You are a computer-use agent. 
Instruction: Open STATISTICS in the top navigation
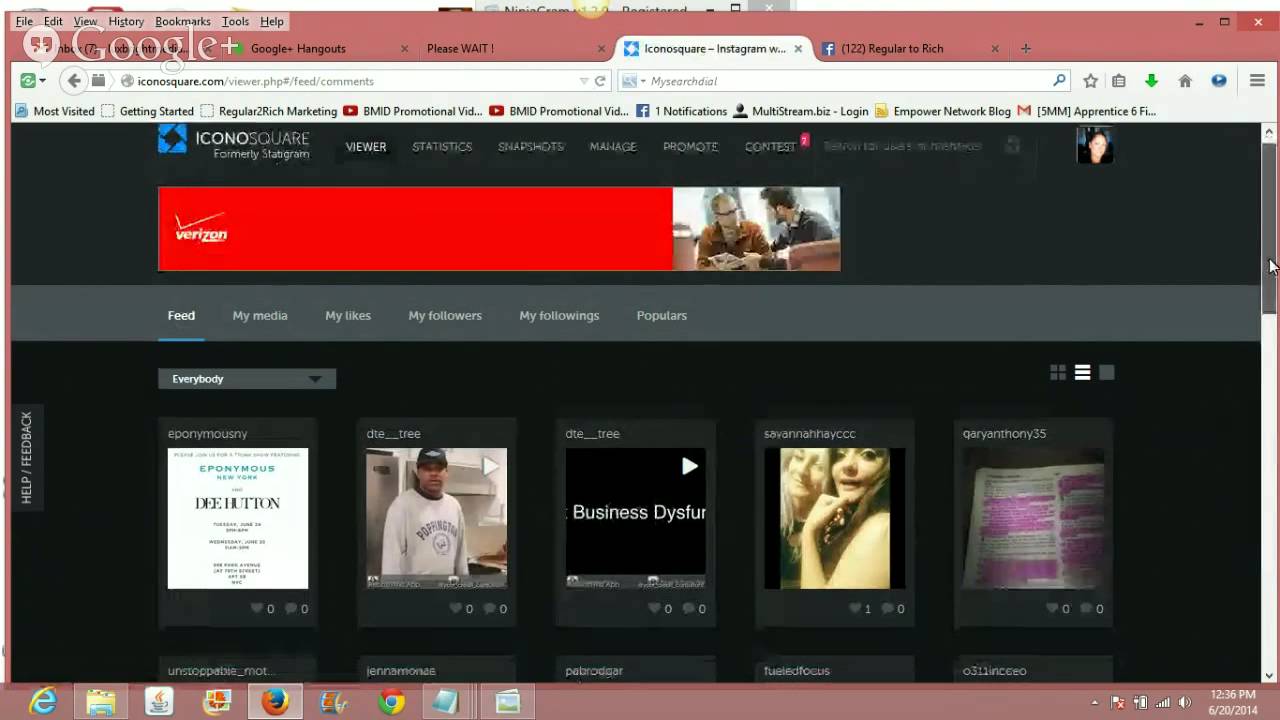[442, 146]
